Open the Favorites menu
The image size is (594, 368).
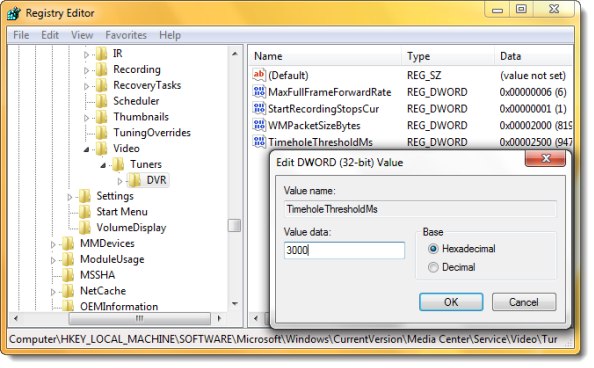[x=126, y=35]
